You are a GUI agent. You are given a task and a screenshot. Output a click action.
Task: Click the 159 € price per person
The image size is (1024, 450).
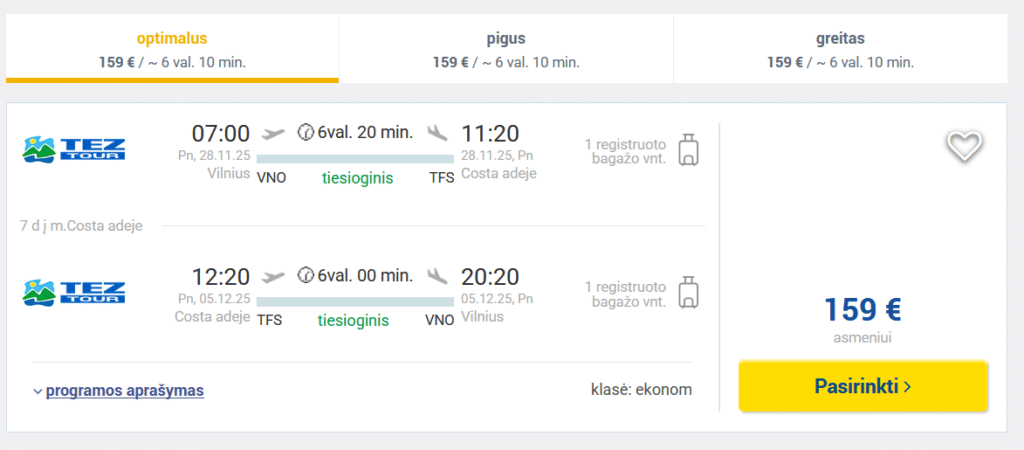pos(862,310)
